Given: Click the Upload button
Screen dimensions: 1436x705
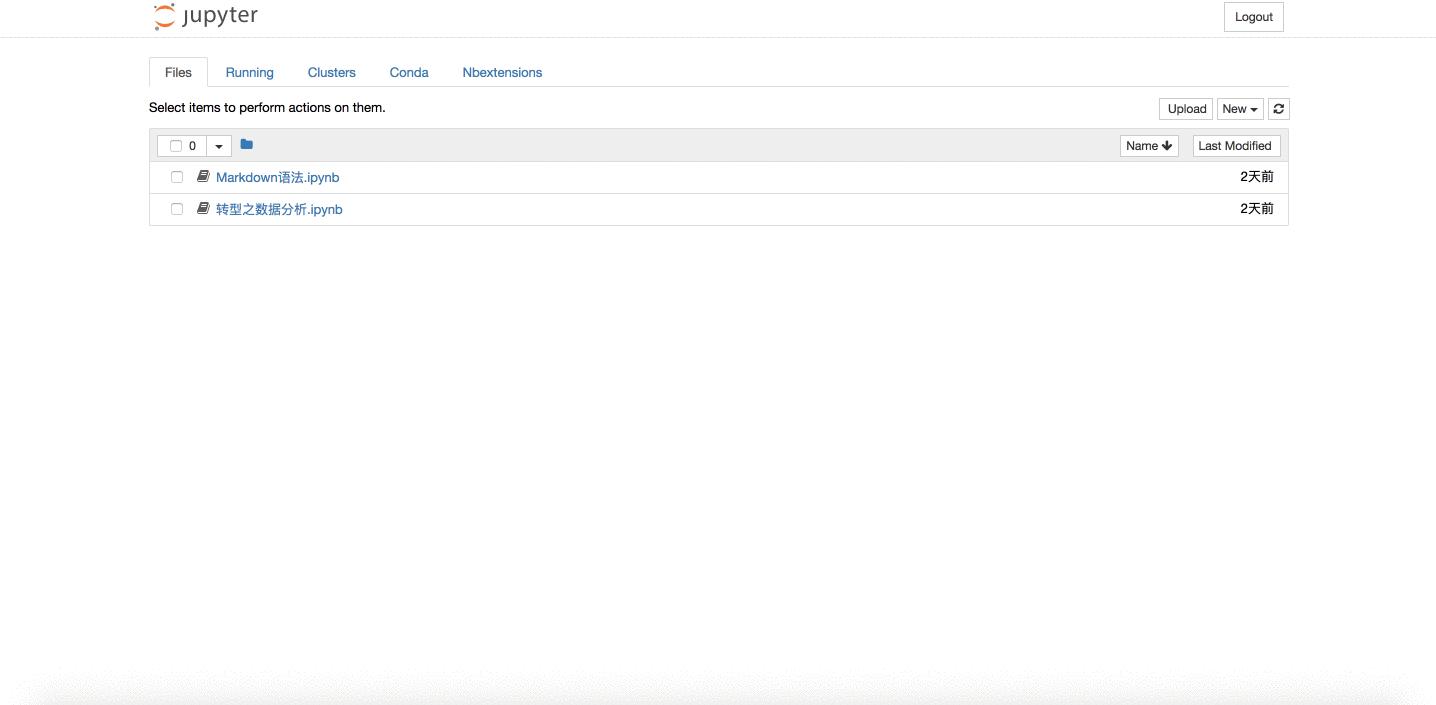Looking at the screenshot, I should [x=1185, y=108].
